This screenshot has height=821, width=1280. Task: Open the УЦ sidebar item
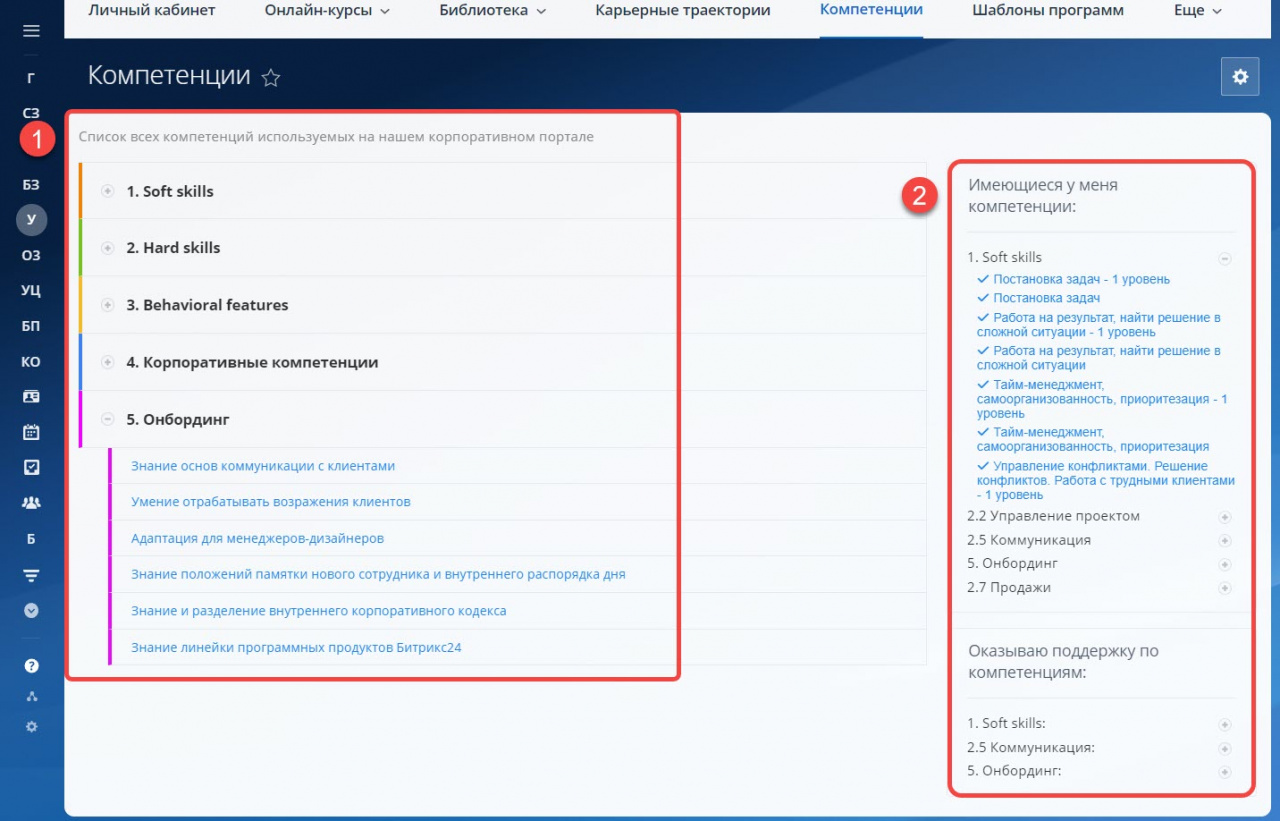coord(31,291)
